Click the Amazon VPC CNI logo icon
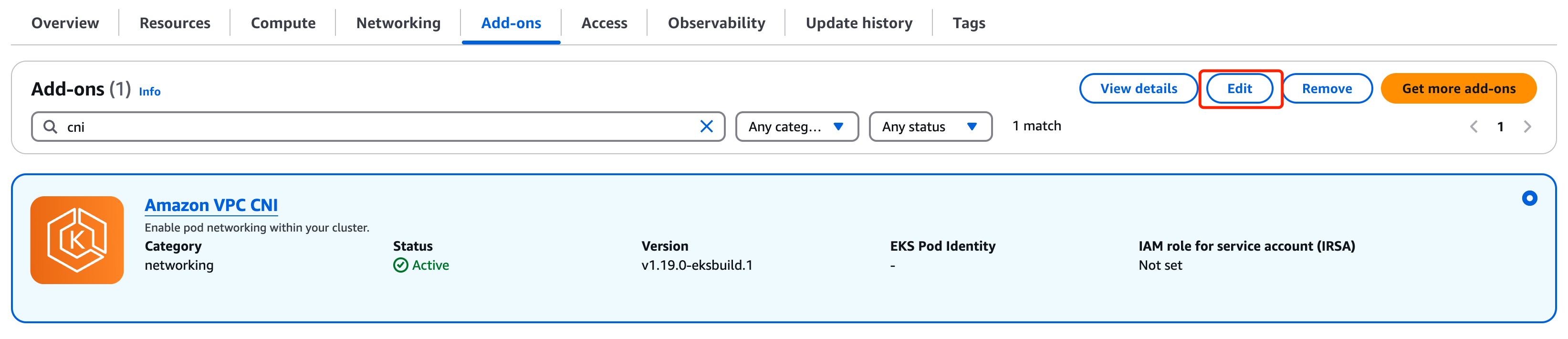This screenshot has height=339, width=1568. coord(77,240)
